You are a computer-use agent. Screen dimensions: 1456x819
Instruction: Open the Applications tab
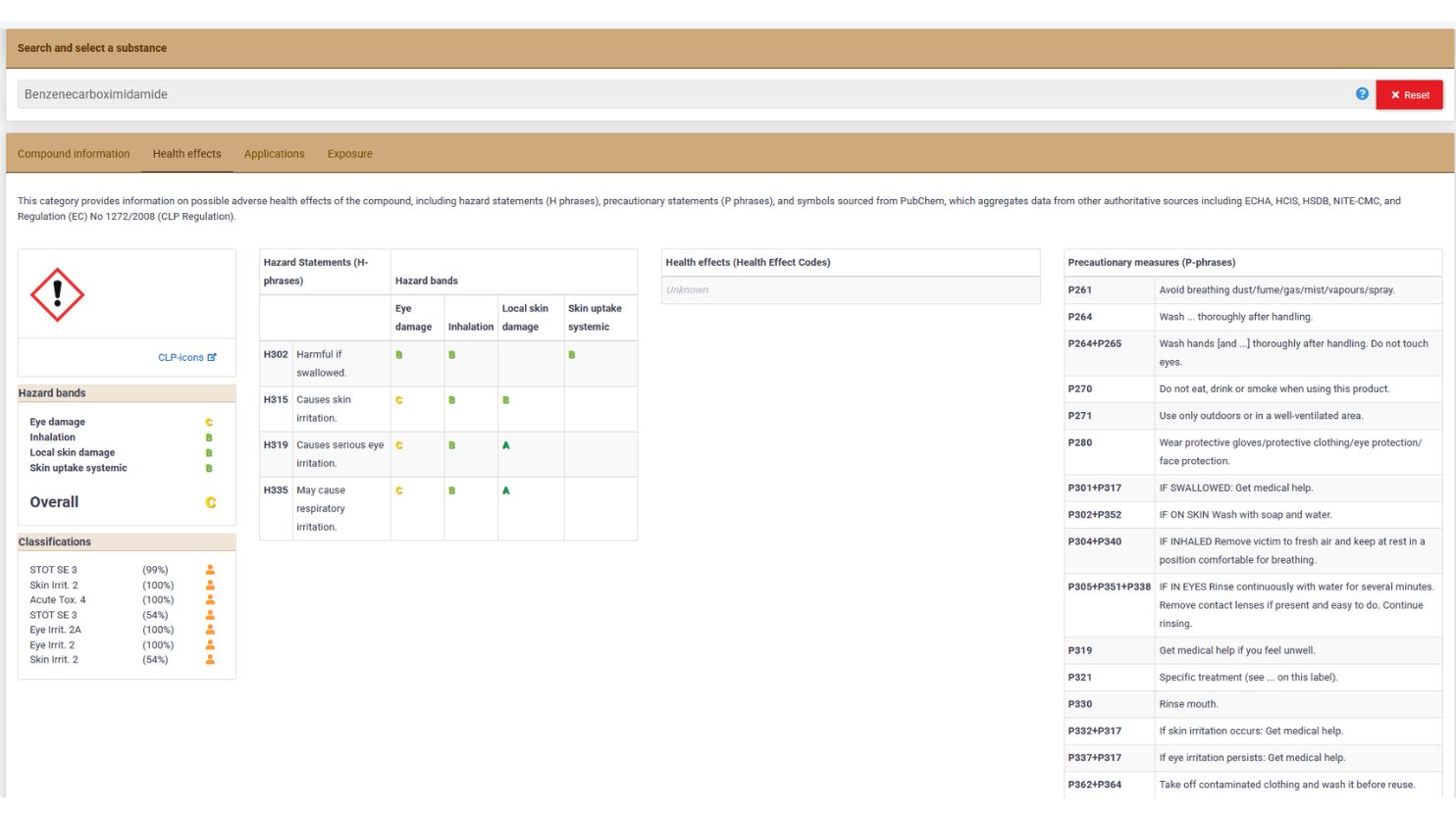274,153
